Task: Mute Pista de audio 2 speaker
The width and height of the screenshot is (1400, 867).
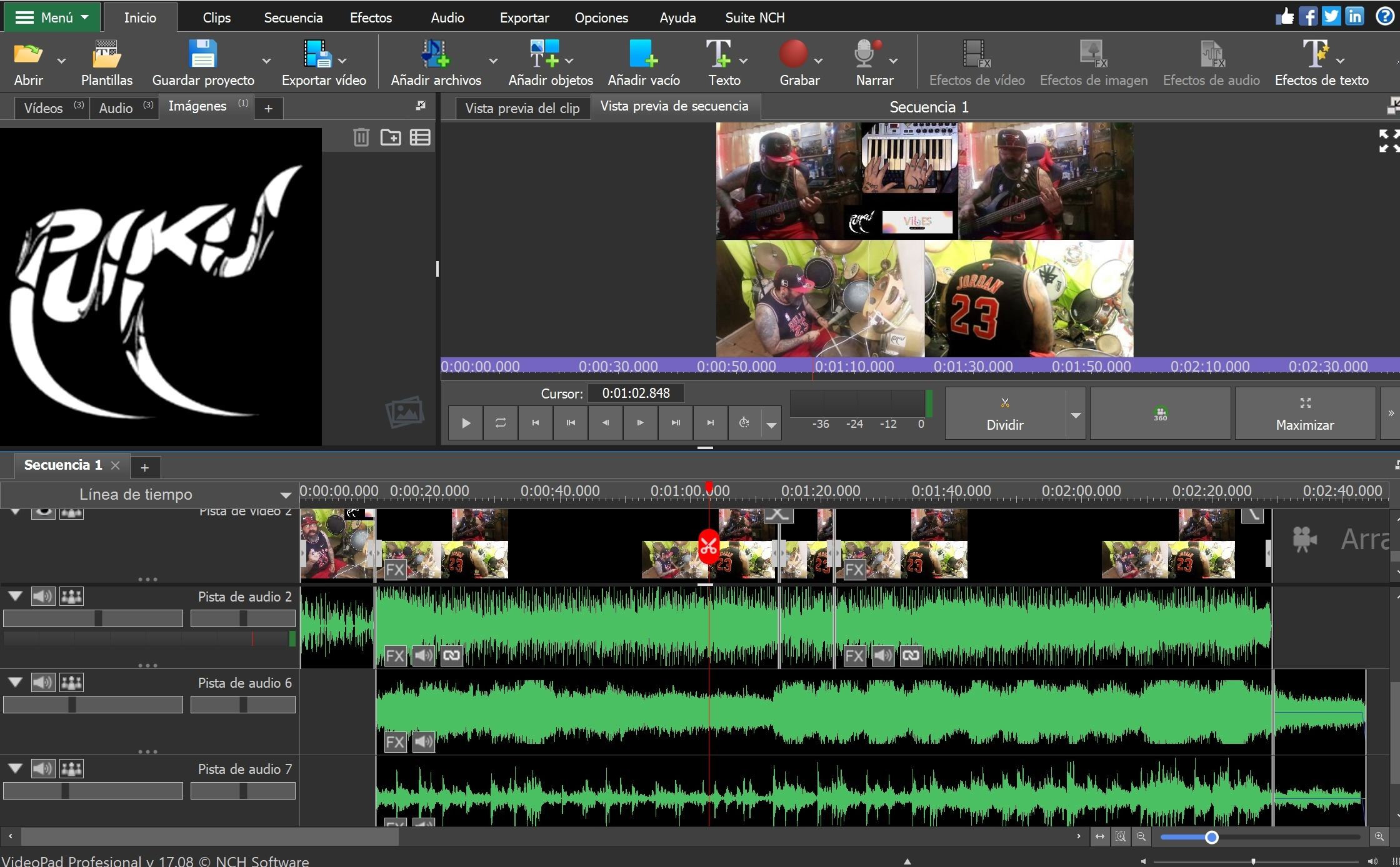Action: tap(42, 597)
